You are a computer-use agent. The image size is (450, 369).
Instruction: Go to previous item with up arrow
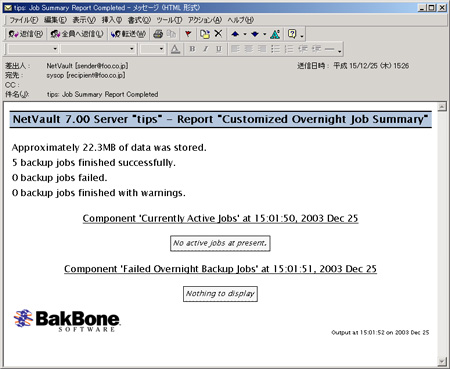pos(235,34)
